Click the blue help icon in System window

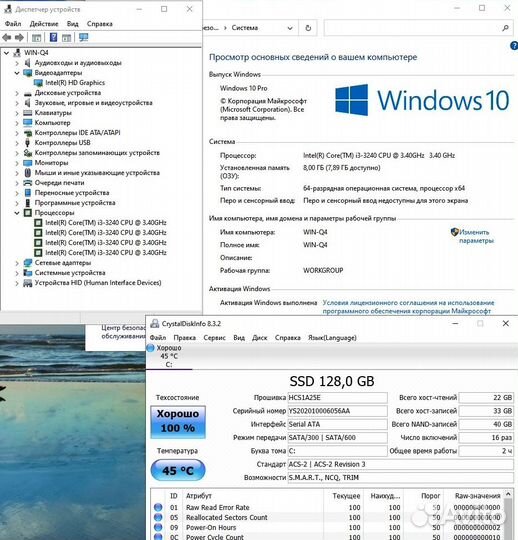pyautogui.click(x=514, y=45)
